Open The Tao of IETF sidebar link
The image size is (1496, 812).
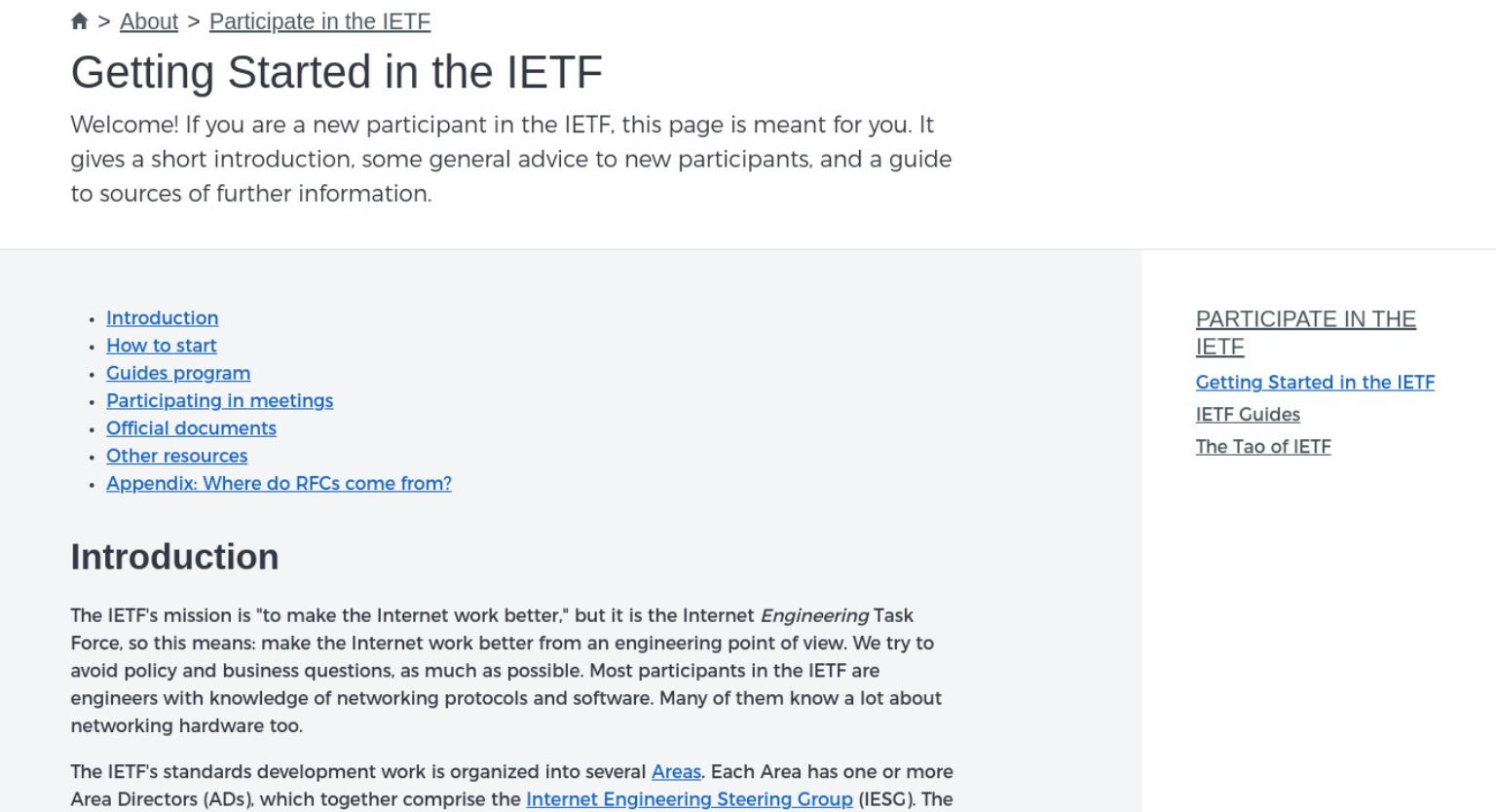click(1263, 447)
